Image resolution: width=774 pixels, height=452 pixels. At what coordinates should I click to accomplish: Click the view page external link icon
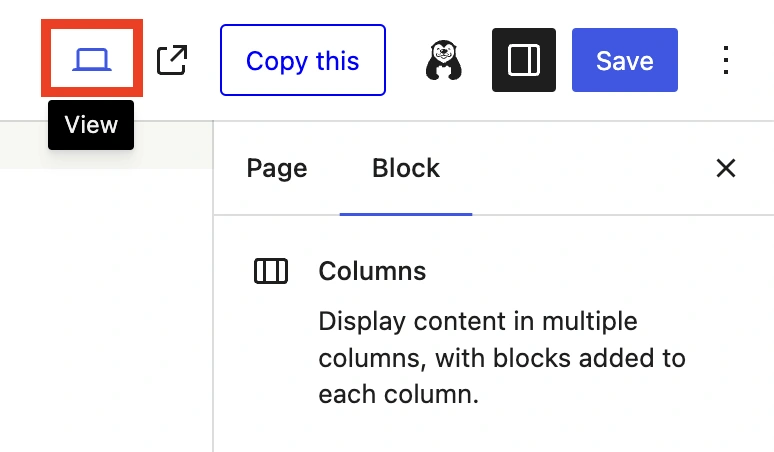point(172,60)
